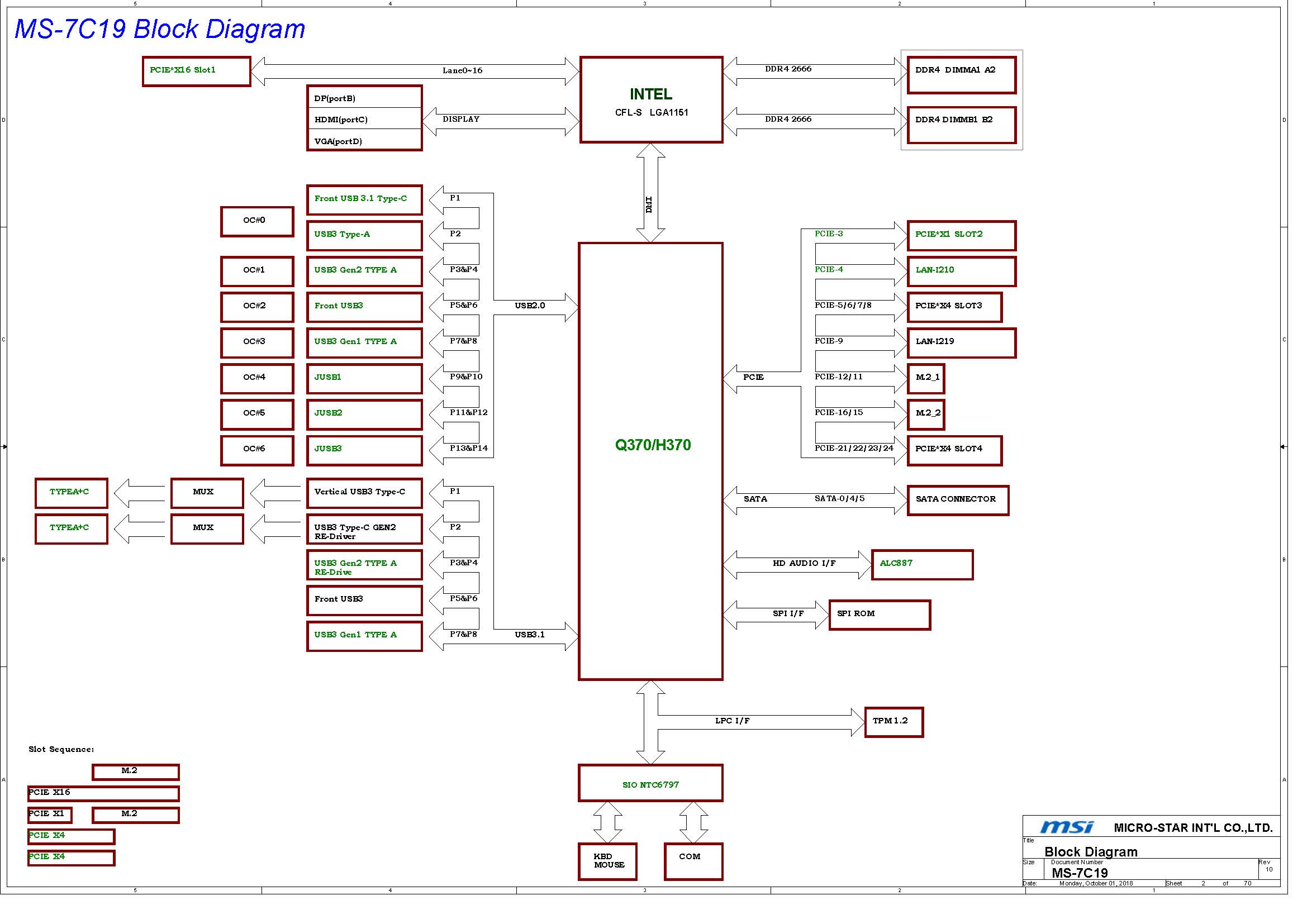The image size is (1307, 924).
Task: Select the TPM 1.2 block
Action: pos(893,722)
